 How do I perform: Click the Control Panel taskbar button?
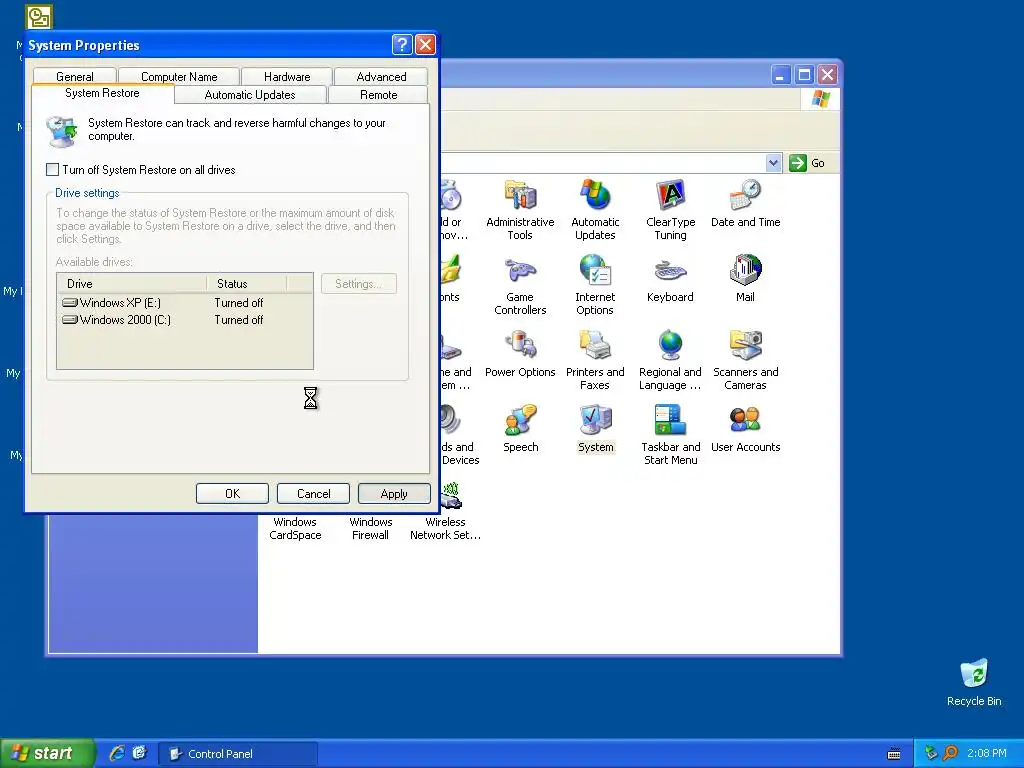tap(238, 754)
